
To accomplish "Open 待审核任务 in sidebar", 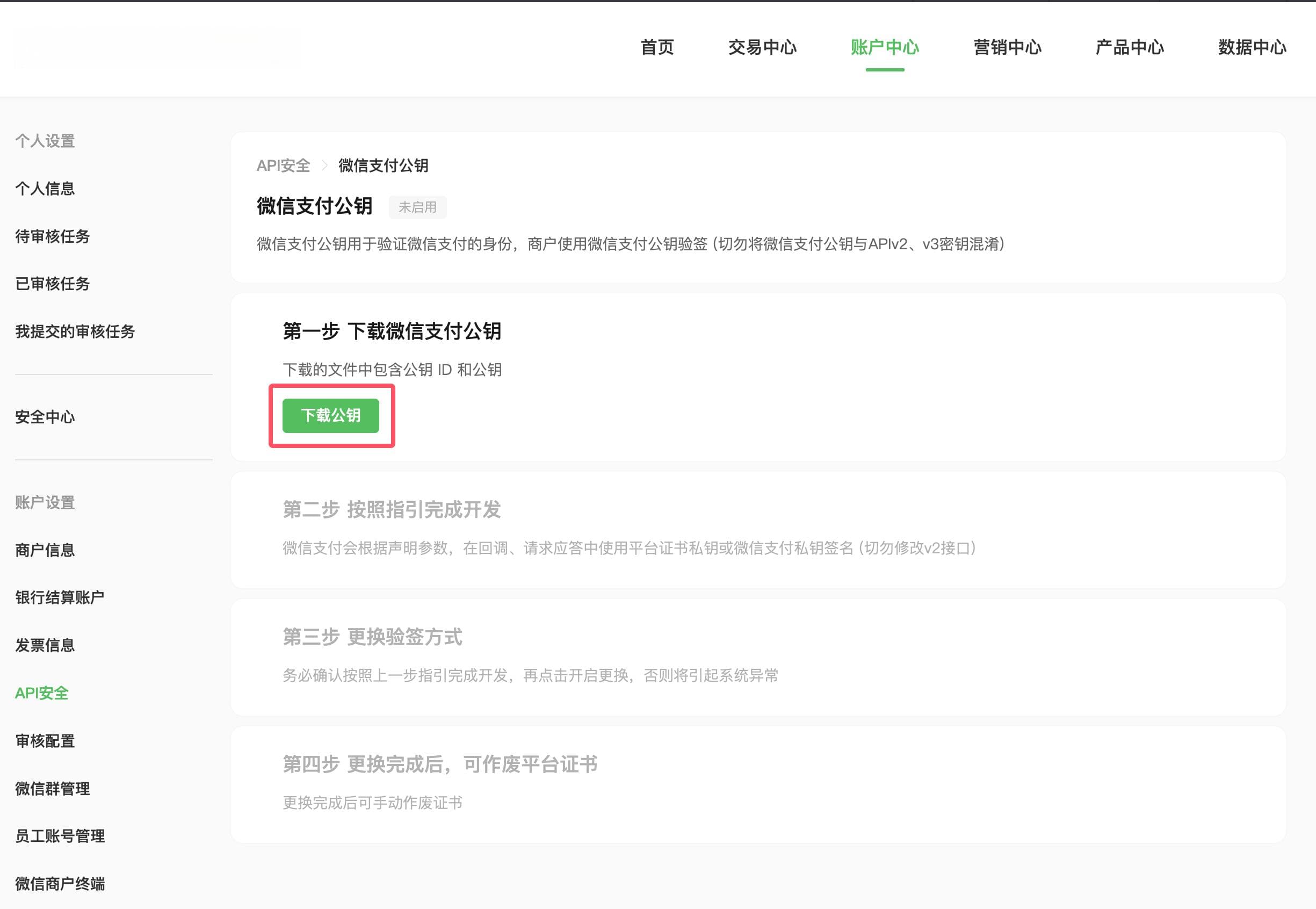I will click(x=53, y=236).
